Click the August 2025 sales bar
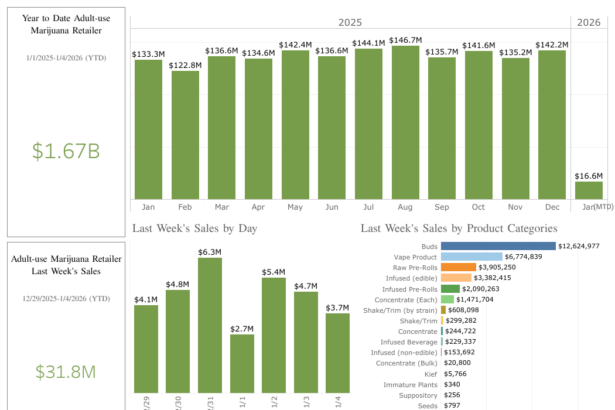Screen dimensions: 615x410 405,120
